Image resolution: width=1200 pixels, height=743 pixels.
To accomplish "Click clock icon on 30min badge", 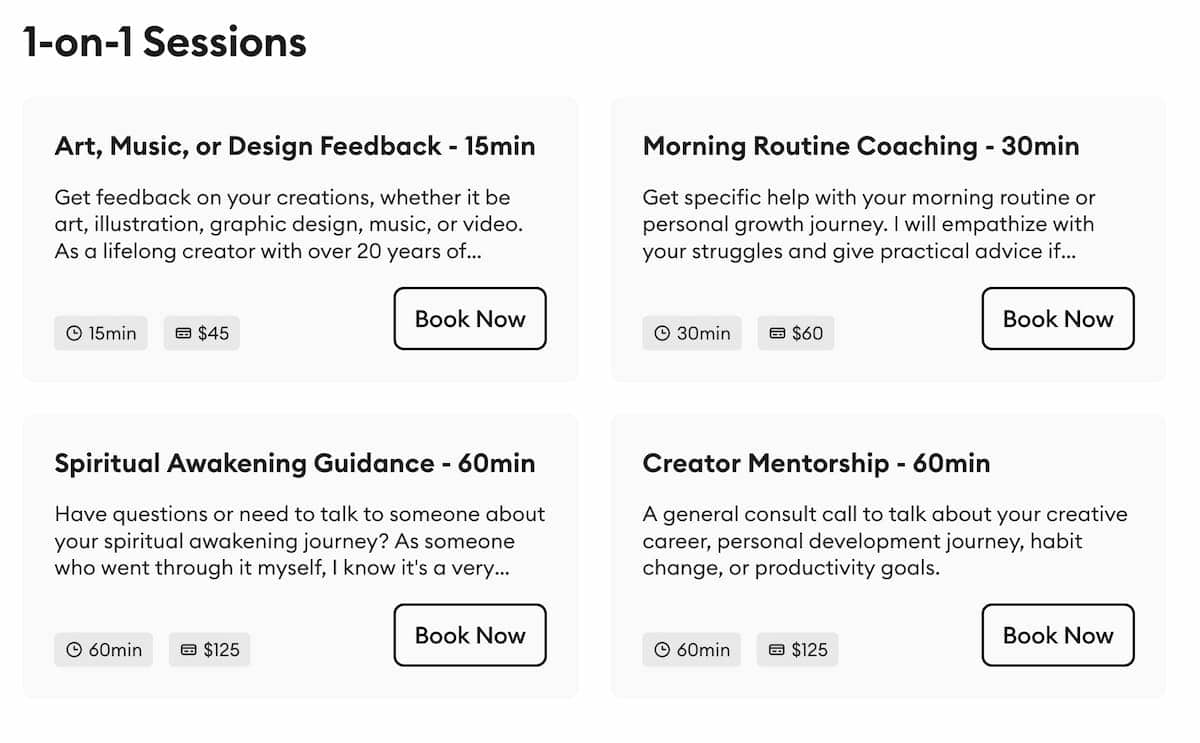I will 662,334.
